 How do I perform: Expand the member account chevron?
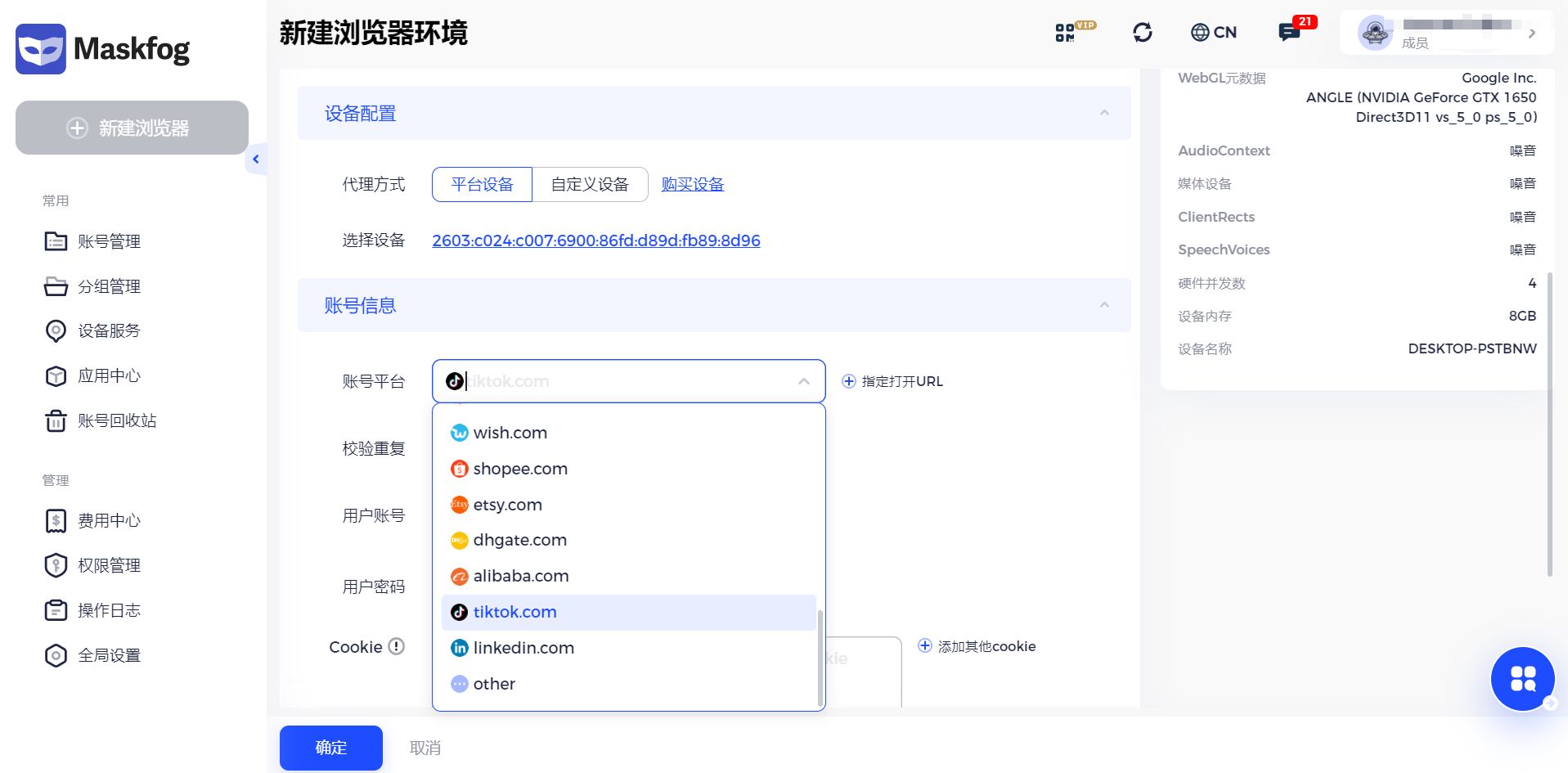click(x=1532, y=34)
